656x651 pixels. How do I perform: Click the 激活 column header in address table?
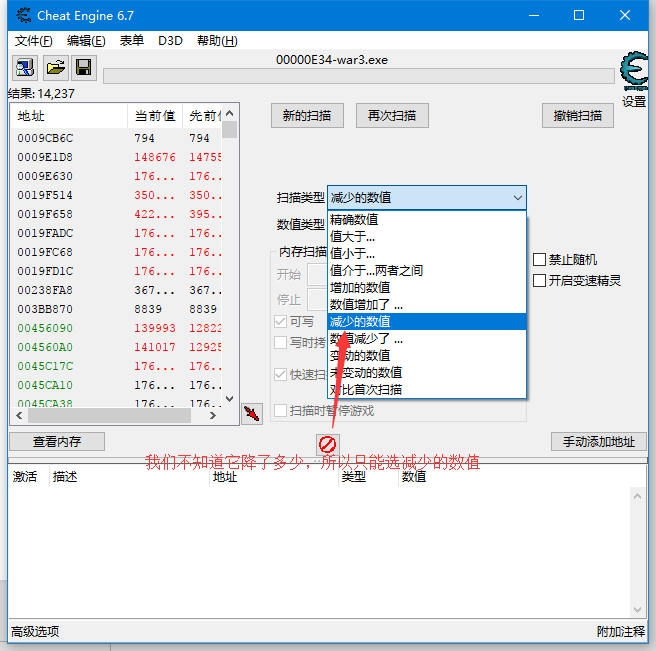coord(25,477)
